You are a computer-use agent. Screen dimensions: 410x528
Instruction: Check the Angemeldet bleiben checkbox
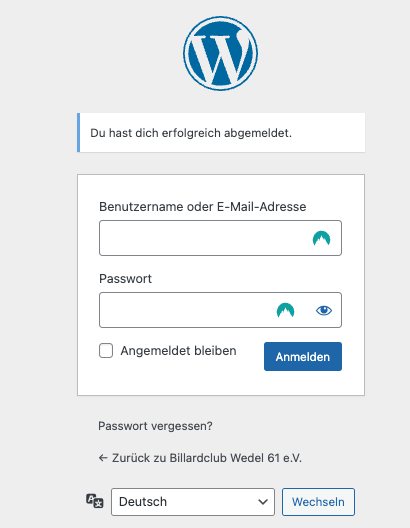pos(106,351)
